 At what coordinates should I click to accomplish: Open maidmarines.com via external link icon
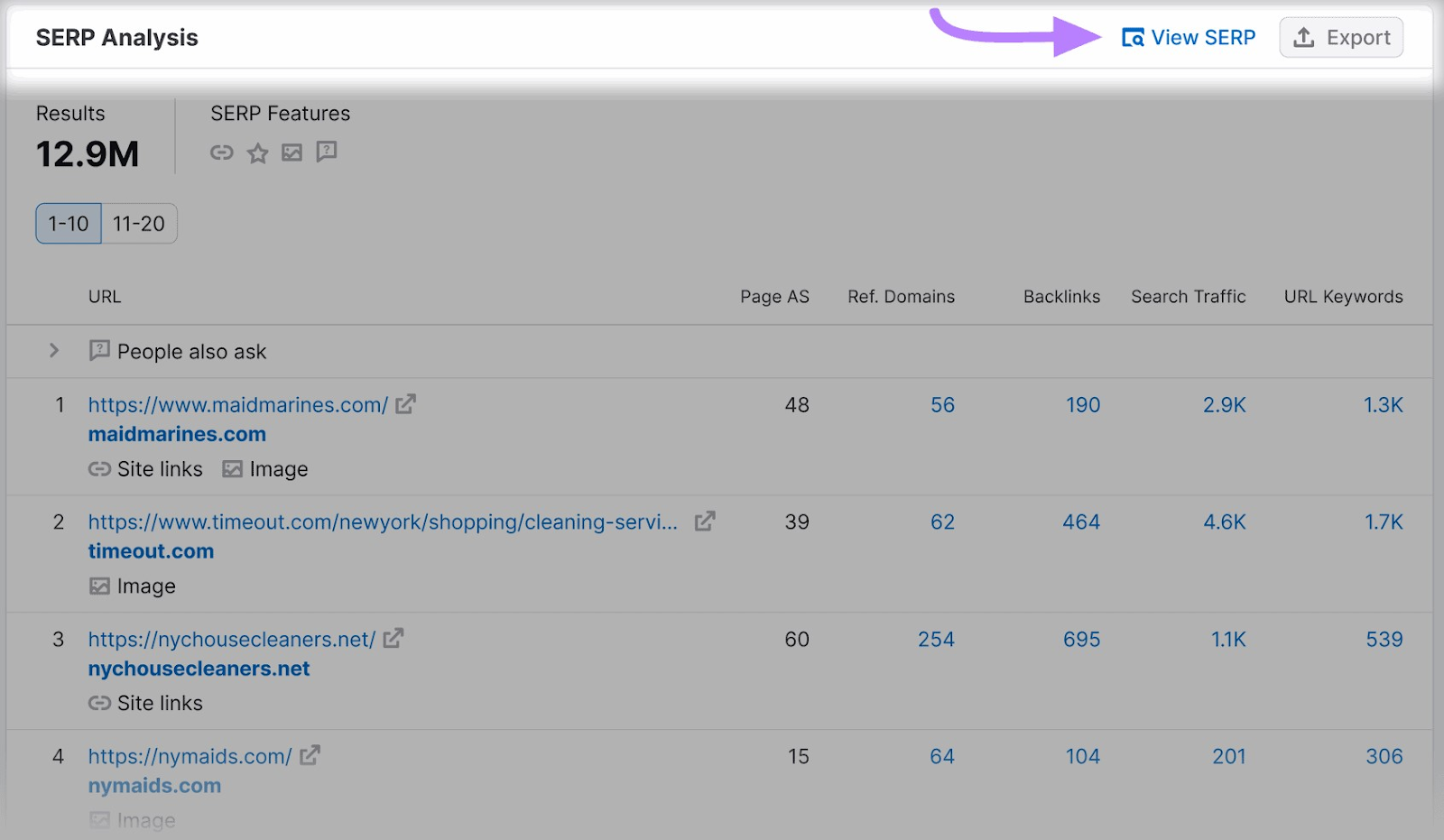(x=405, y=403)
